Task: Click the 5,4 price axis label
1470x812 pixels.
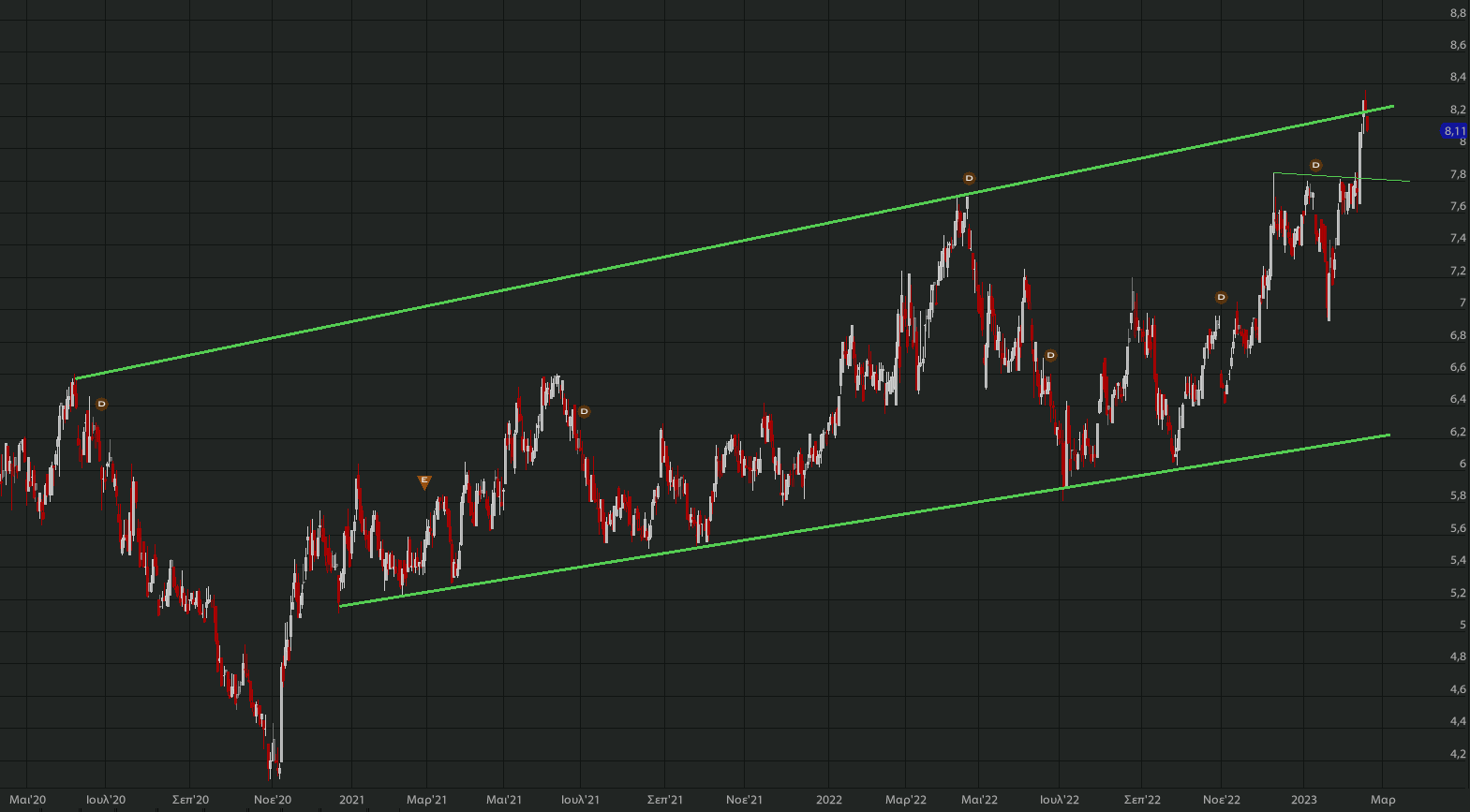Action: point(1458,560)
